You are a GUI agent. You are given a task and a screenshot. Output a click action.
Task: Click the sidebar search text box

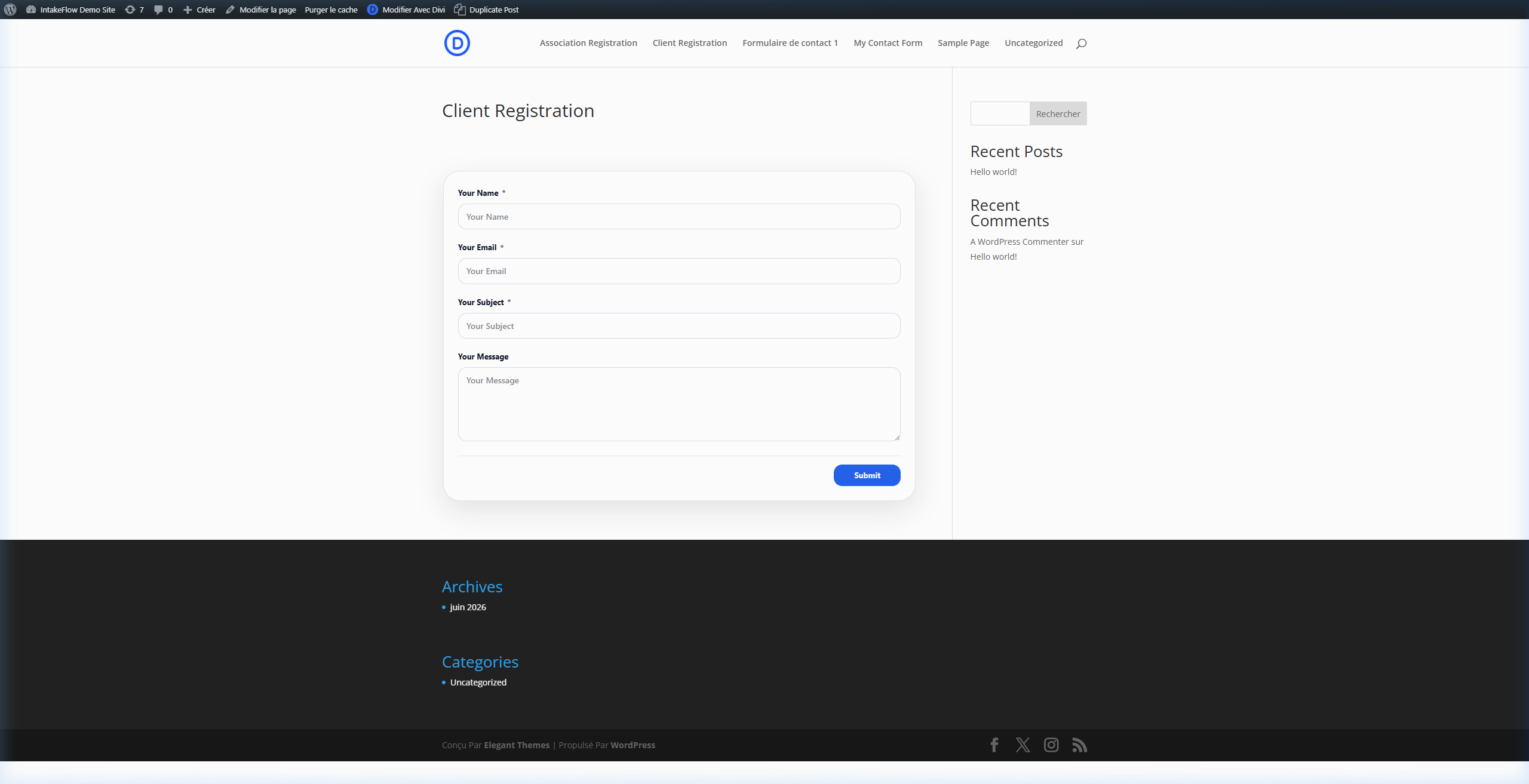click(1000, 113)
